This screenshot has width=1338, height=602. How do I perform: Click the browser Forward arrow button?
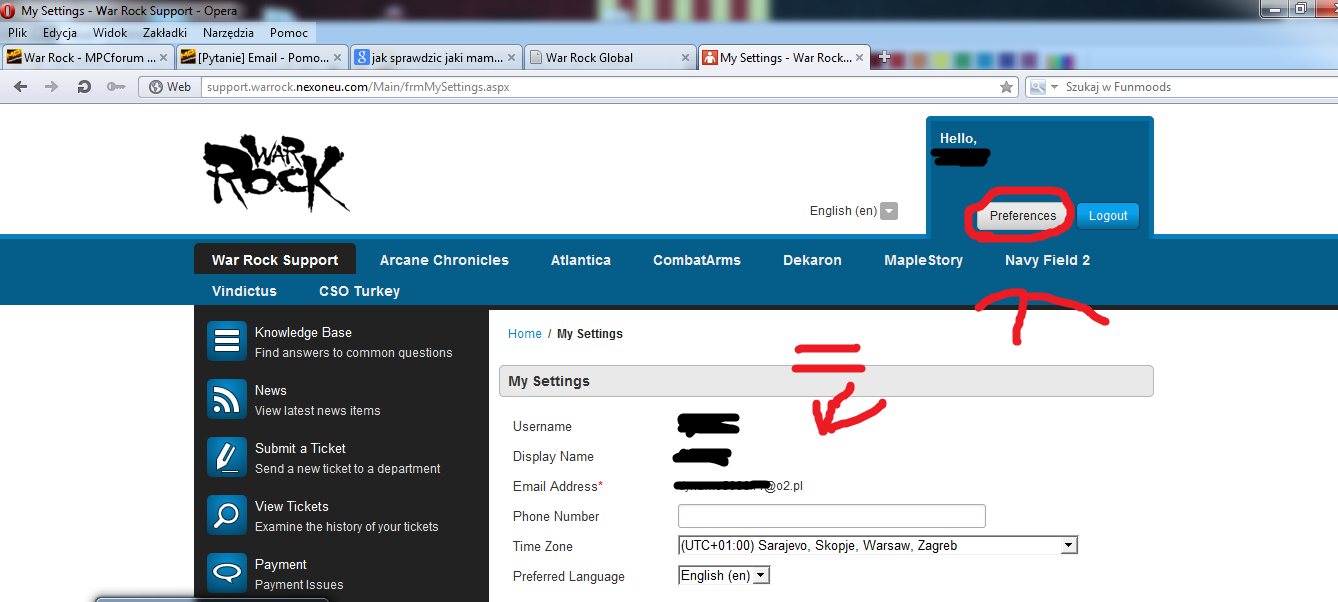point(52,87)
